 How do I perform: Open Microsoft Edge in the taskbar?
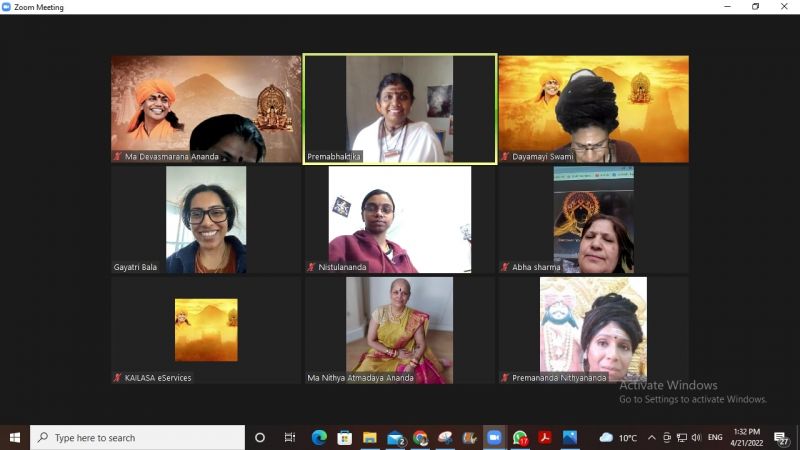tap(319, 438)
